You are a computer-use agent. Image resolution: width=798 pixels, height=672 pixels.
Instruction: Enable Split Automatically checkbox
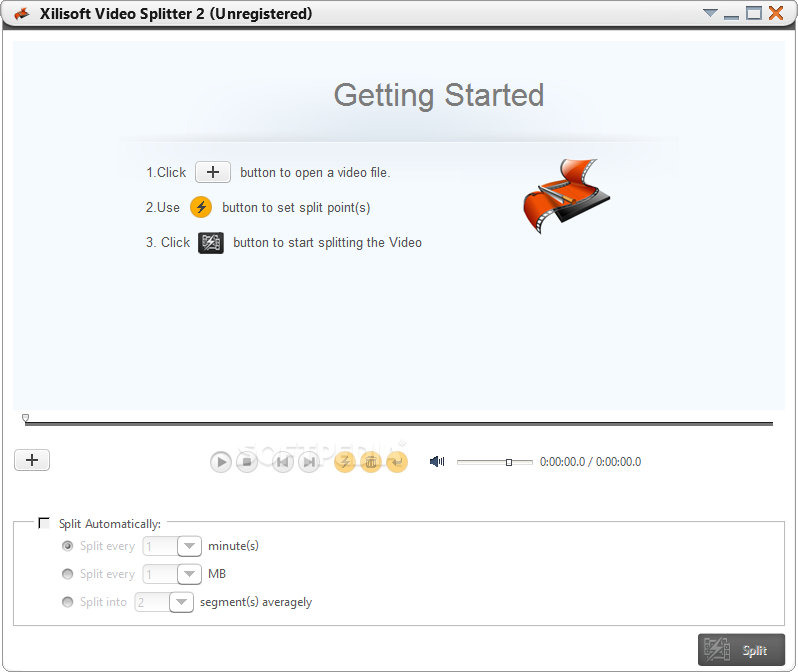coord(44,523)
